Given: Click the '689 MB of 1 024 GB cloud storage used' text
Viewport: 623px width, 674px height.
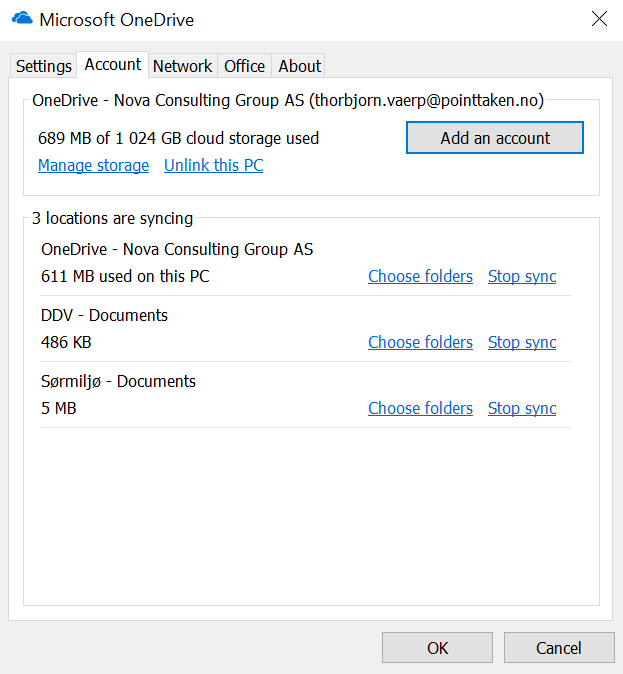Looking at the screenshot, I should (178, 138).
